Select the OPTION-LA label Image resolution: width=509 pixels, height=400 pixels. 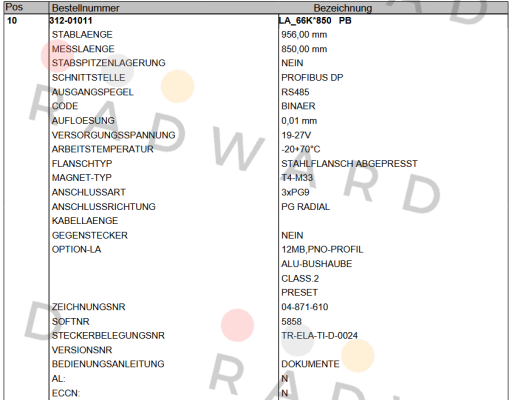76,249
